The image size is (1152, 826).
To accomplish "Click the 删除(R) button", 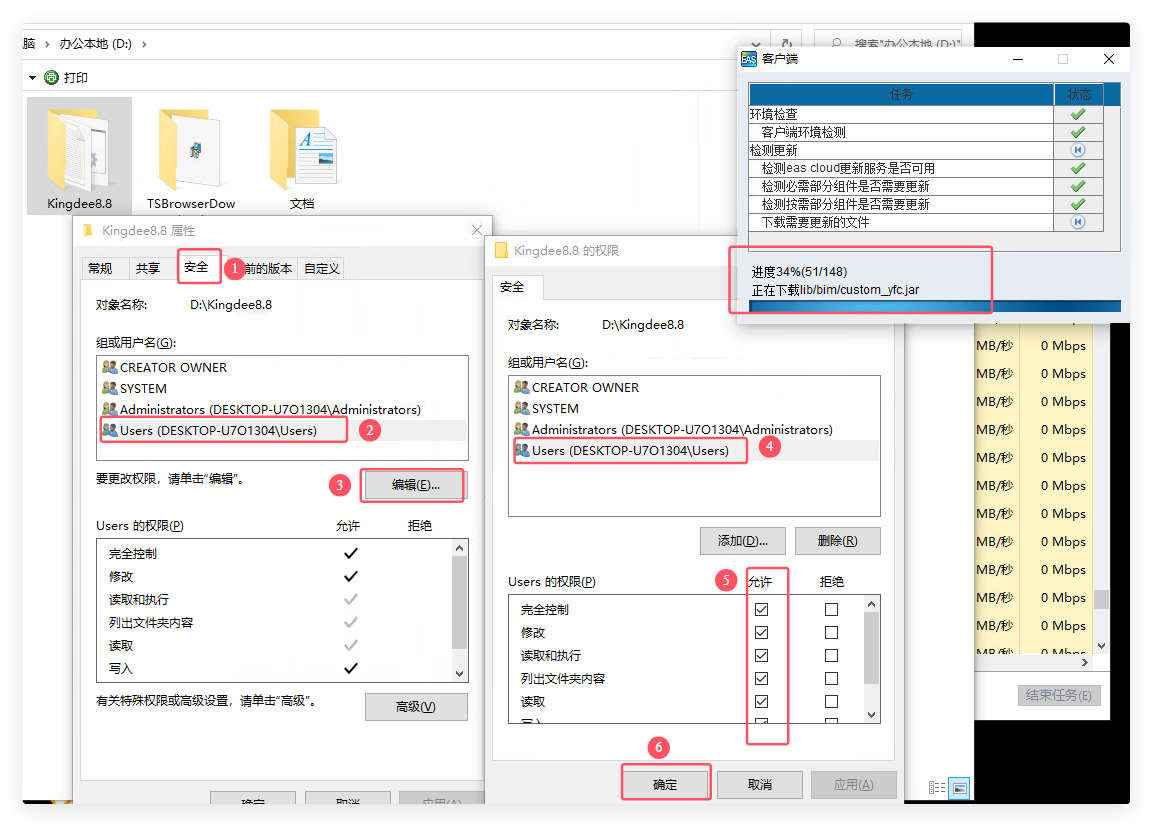I will [x=838, y=541].
